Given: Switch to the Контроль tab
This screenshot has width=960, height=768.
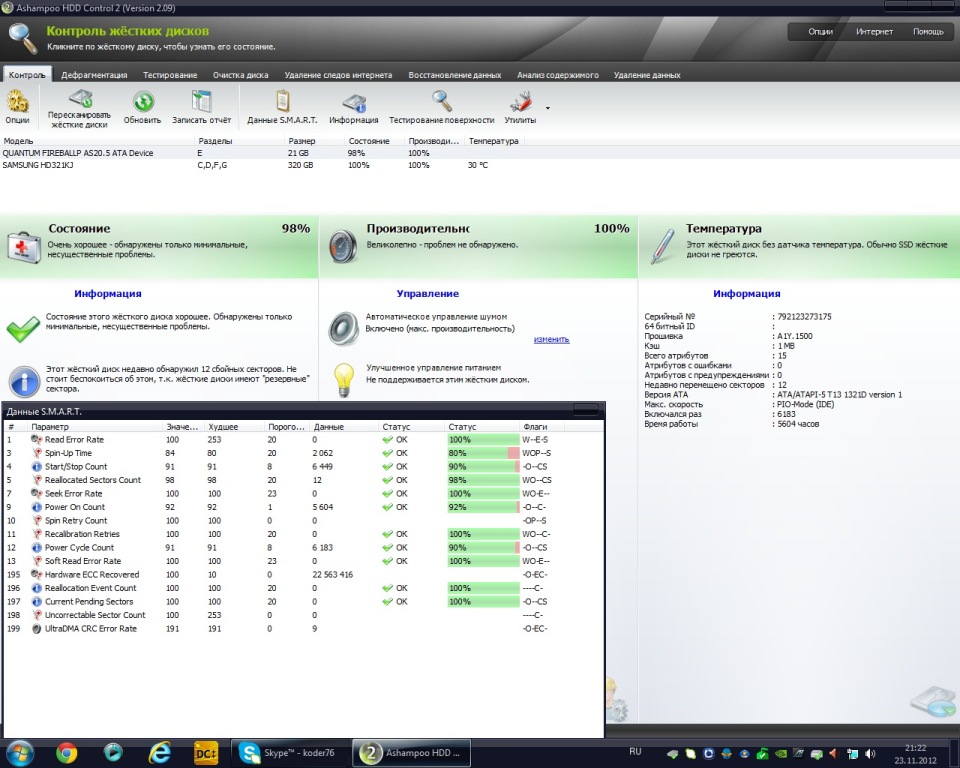Looking at the screenshot, I should [27, 75].
